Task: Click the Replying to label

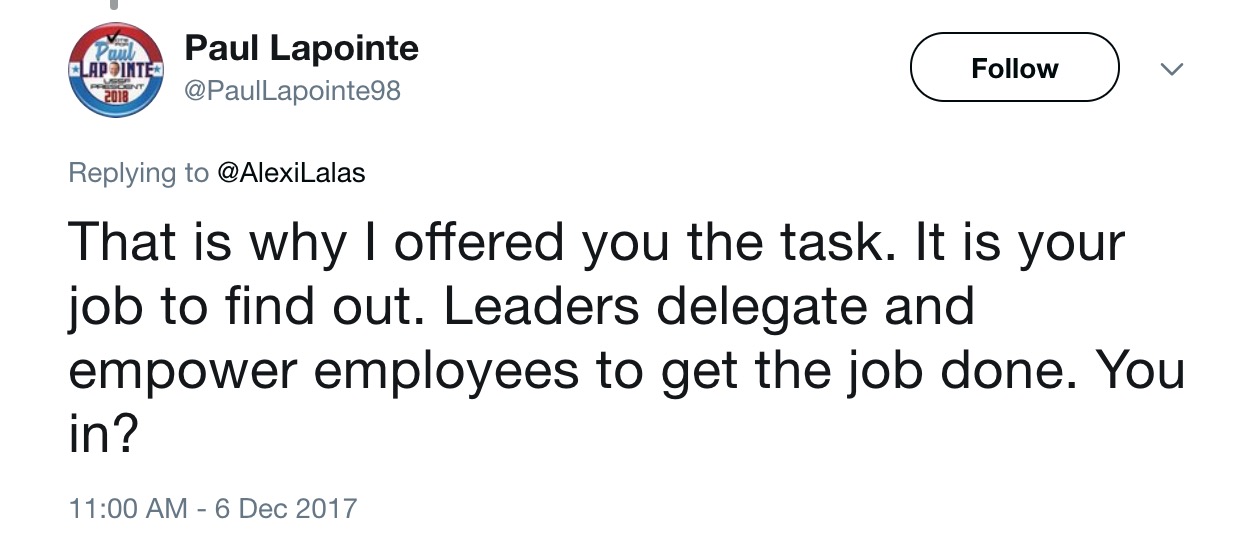Action: coord(138,174)
